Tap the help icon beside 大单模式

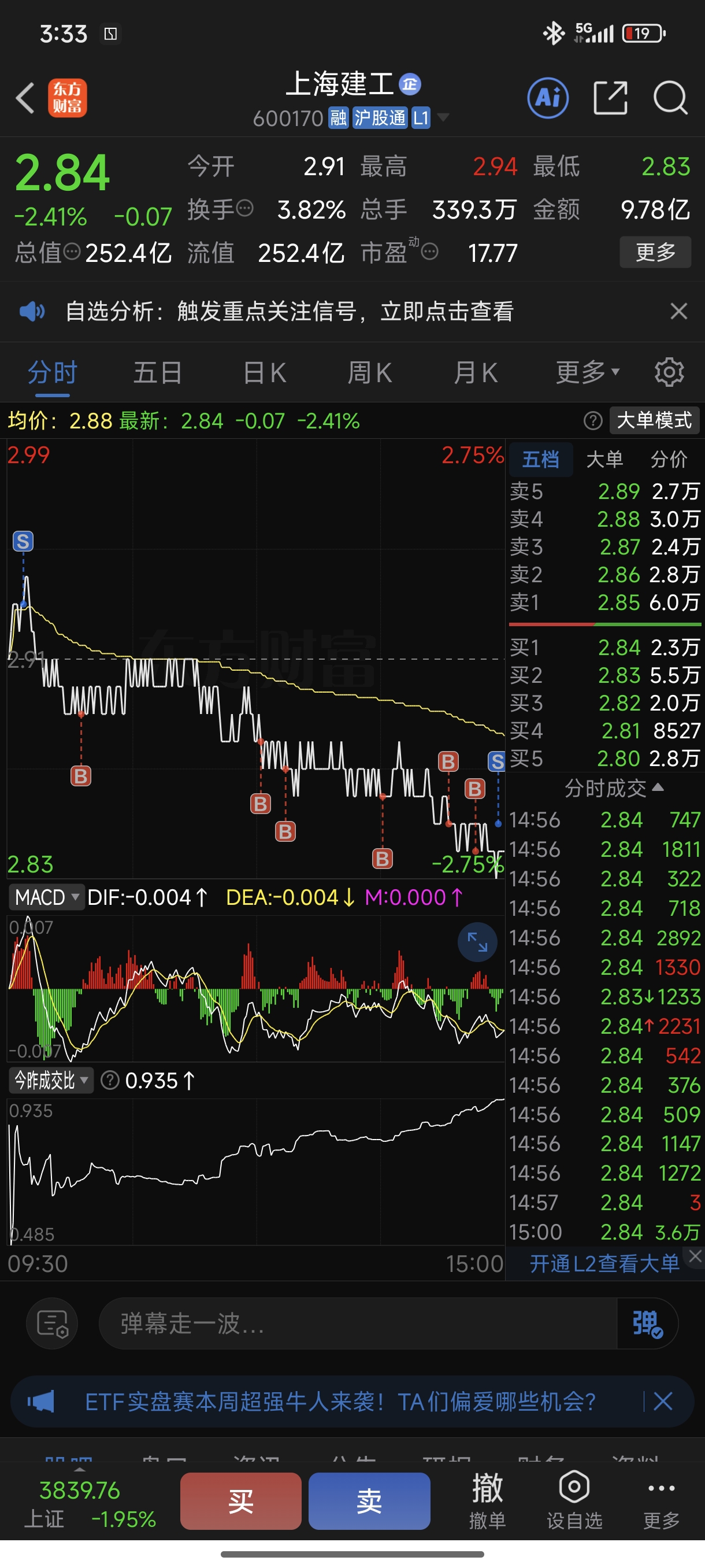coord(592,420)
